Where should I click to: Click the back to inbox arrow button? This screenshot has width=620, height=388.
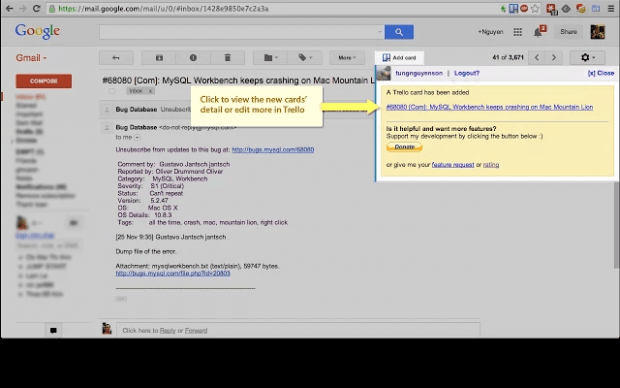click(116, 58)
